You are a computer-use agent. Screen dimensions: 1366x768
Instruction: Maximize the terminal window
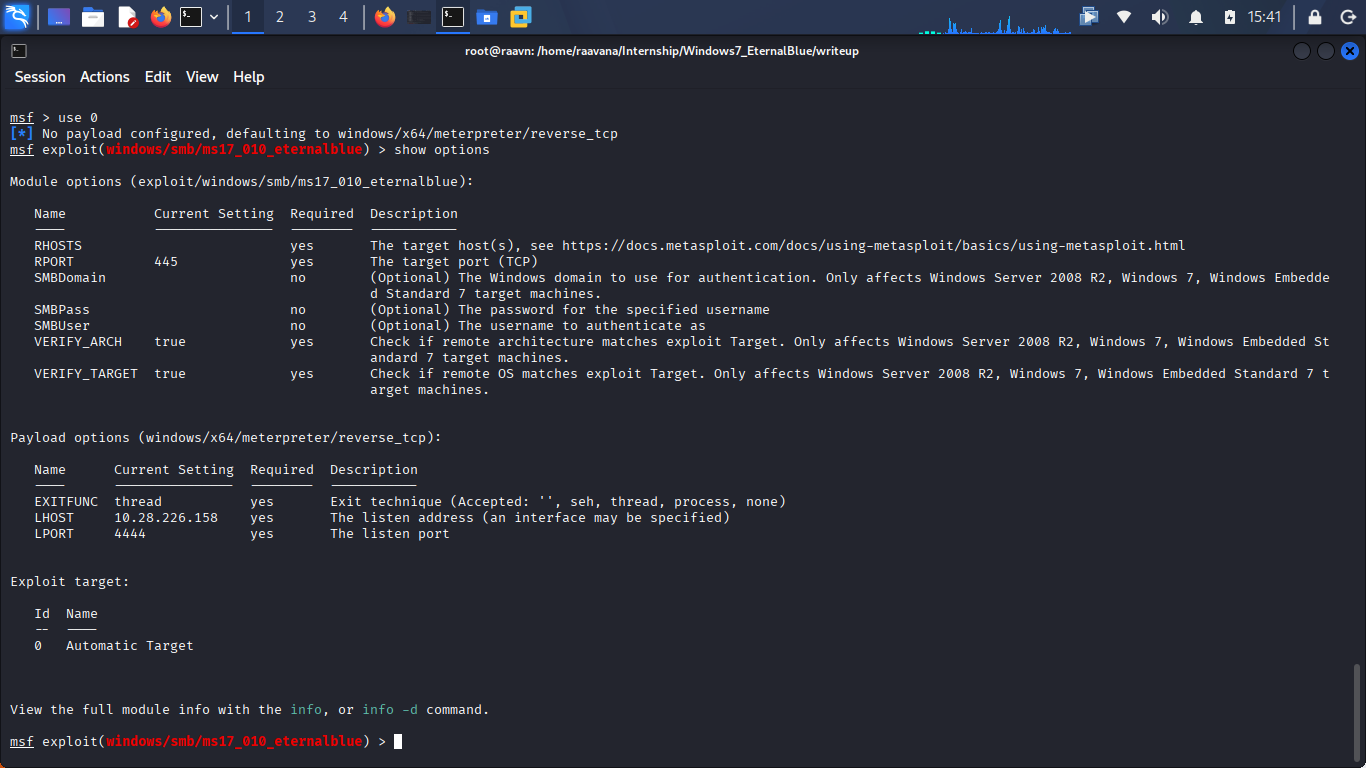[x=1326, y=51]
